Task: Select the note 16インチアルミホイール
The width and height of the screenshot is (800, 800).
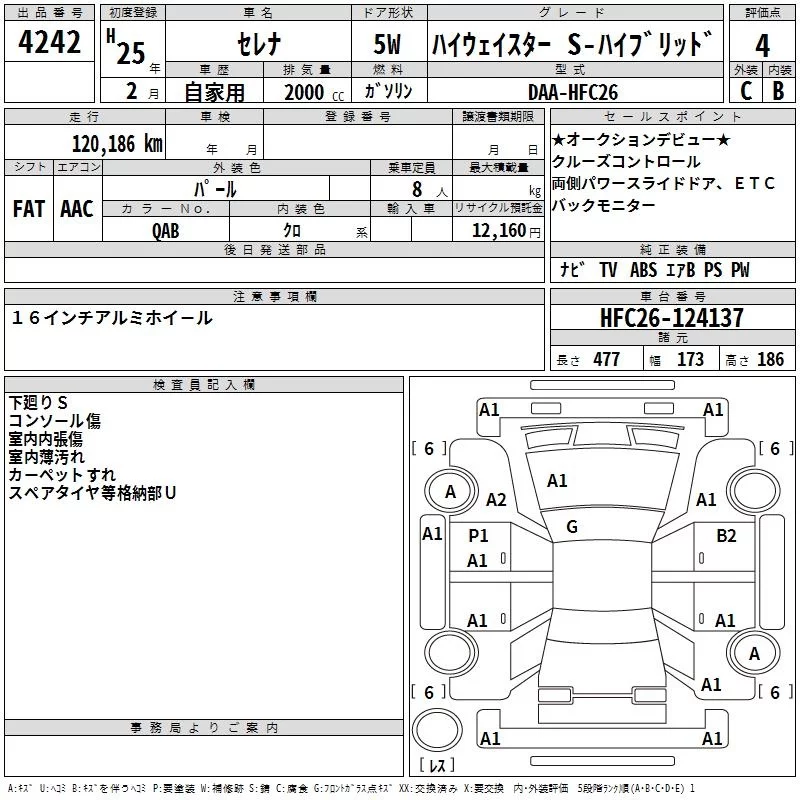Action: point(112,318)
